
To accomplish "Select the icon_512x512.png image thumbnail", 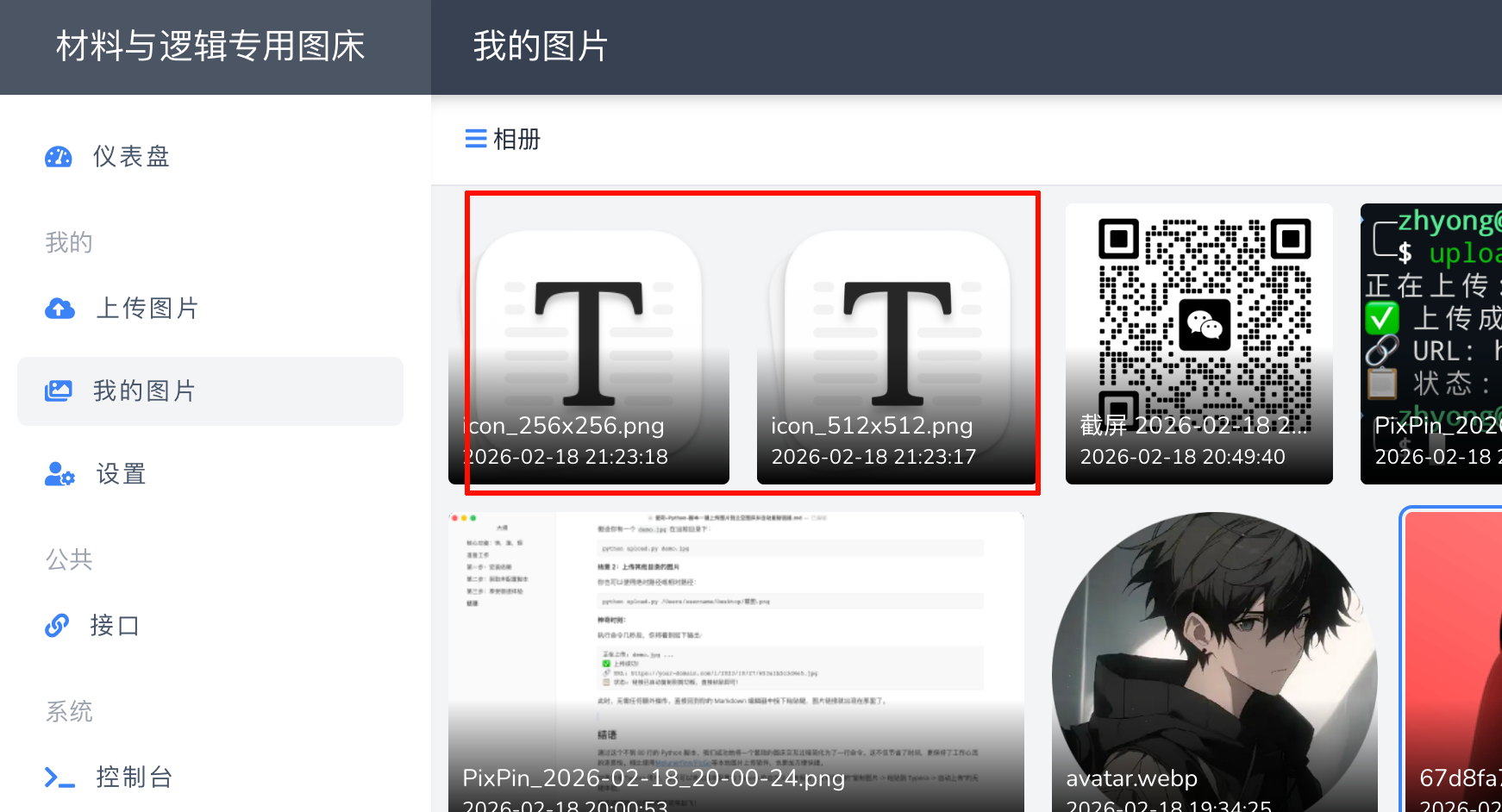I will pyautogui.click(x=897, y=344).
